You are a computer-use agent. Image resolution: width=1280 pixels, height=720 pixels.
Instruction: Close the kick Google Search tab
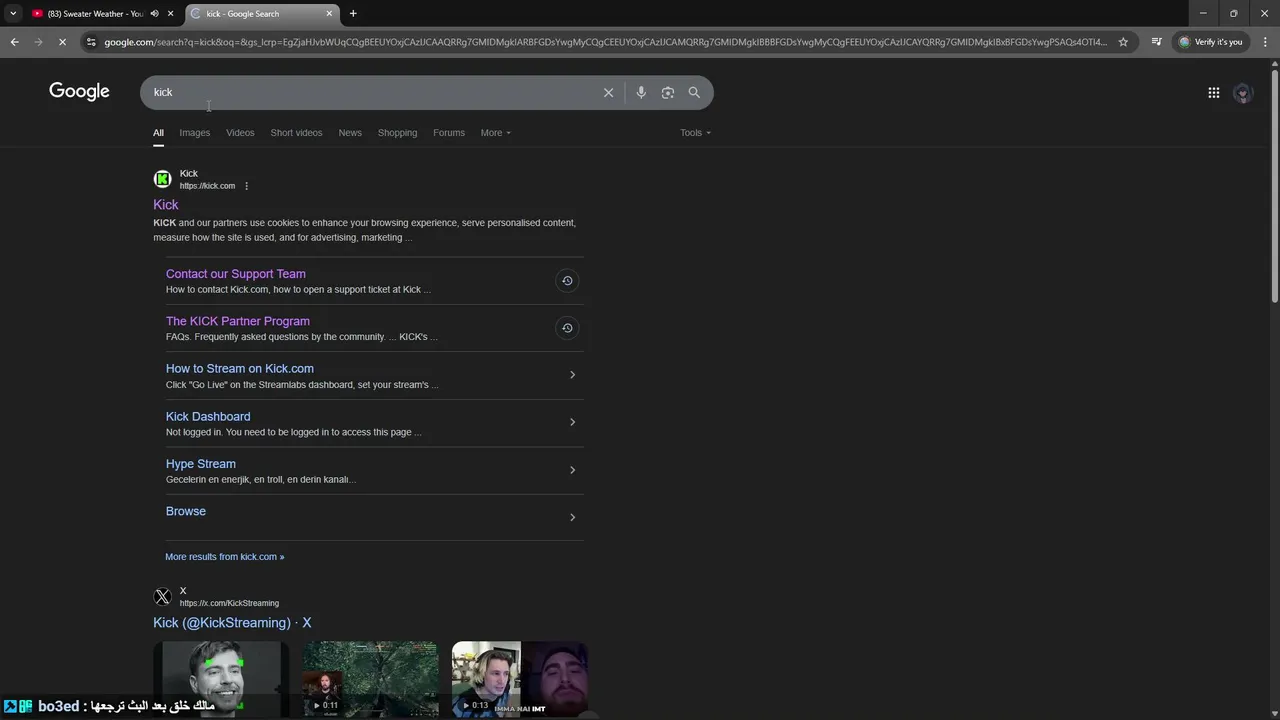coord(329,14)
